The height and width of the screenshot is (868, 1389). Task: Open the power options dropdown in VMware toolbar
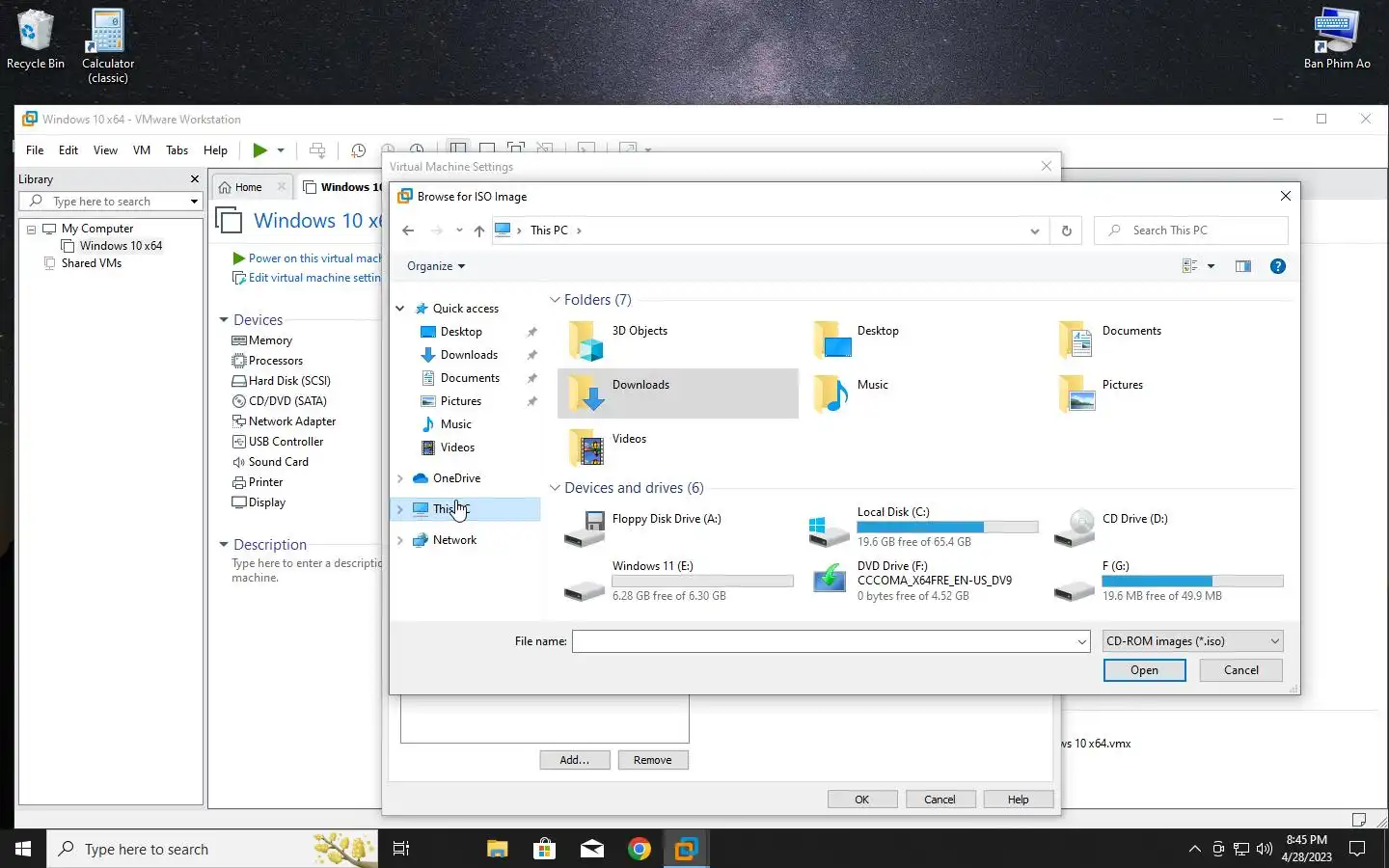point(281,149)
